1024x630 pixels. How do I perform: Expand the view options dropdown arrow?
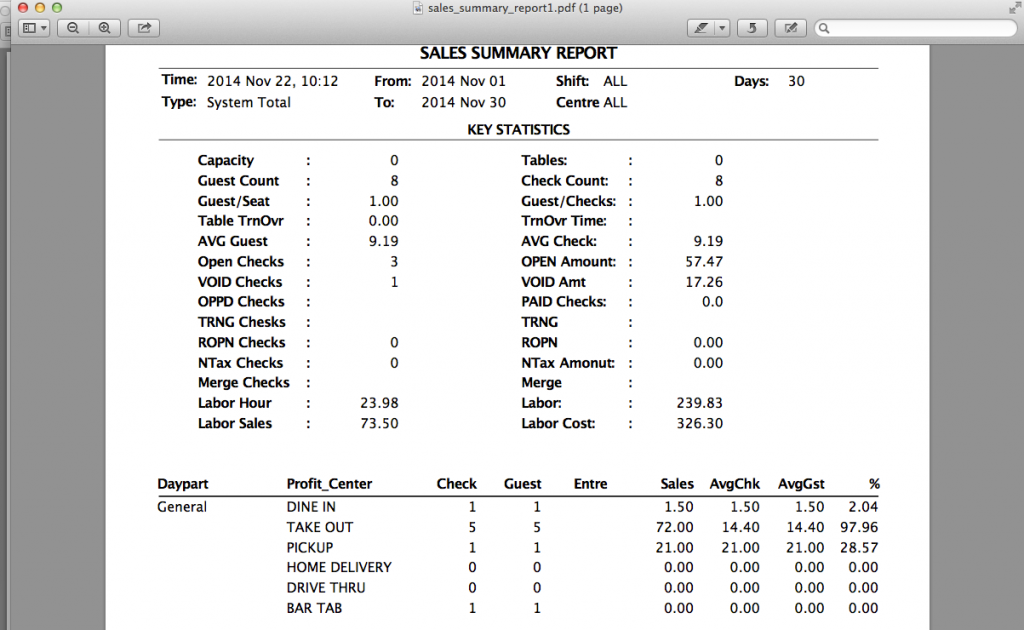pyautogui.click(x=43, y=27)
